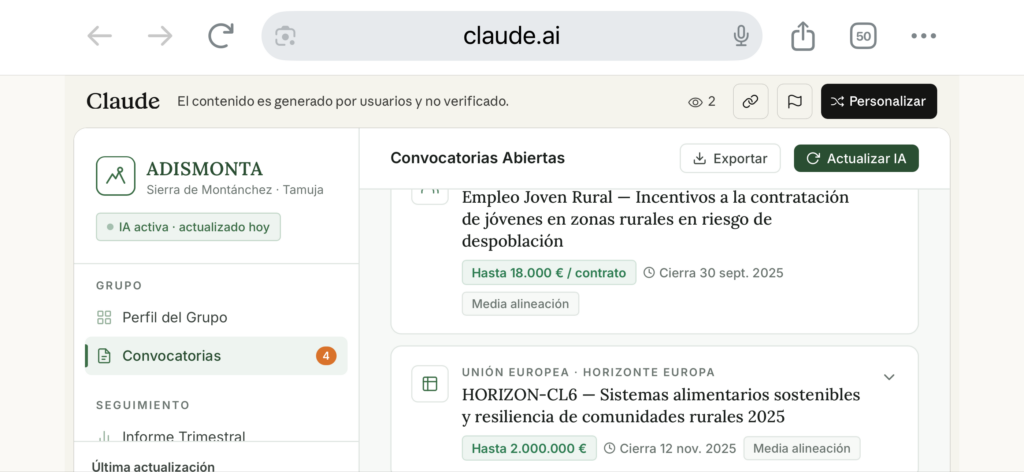Open the browser share icon
Image resolution: width=1024 pixels, height=472 pixels.
tap(803, 36)
